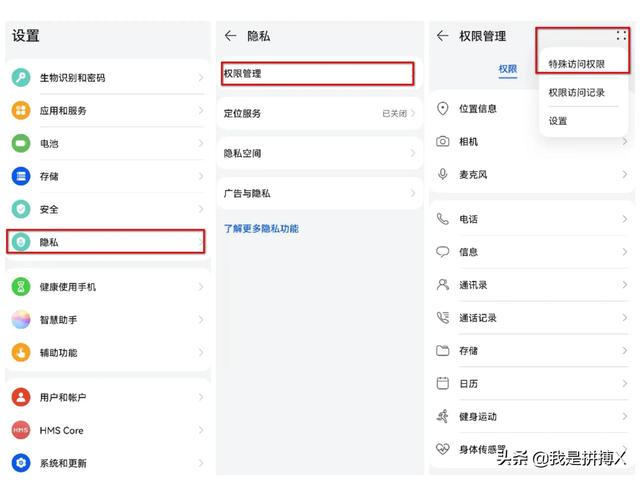Expand the 应用和服务 row chevron
640x480 pixels.
200,110
